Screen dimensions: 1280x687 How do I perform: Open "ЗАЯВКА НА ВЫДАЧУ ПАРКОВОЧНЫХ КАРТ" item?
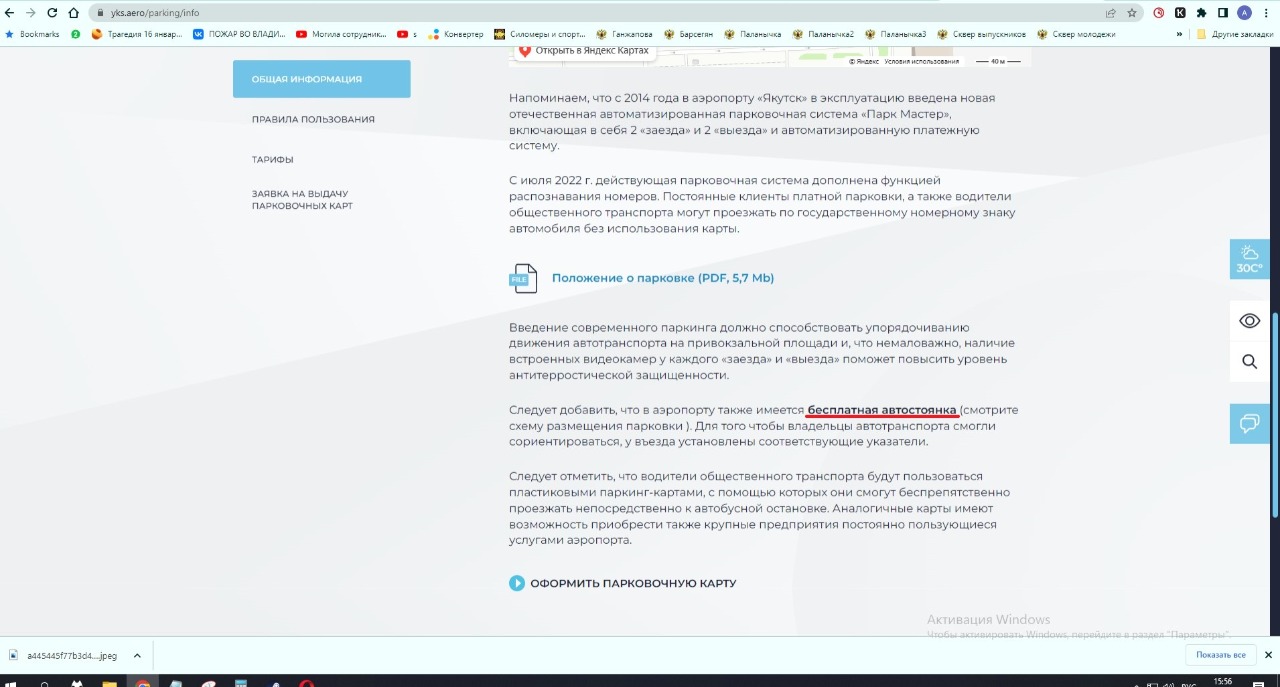pyautogui.click(x=302, y=200)
